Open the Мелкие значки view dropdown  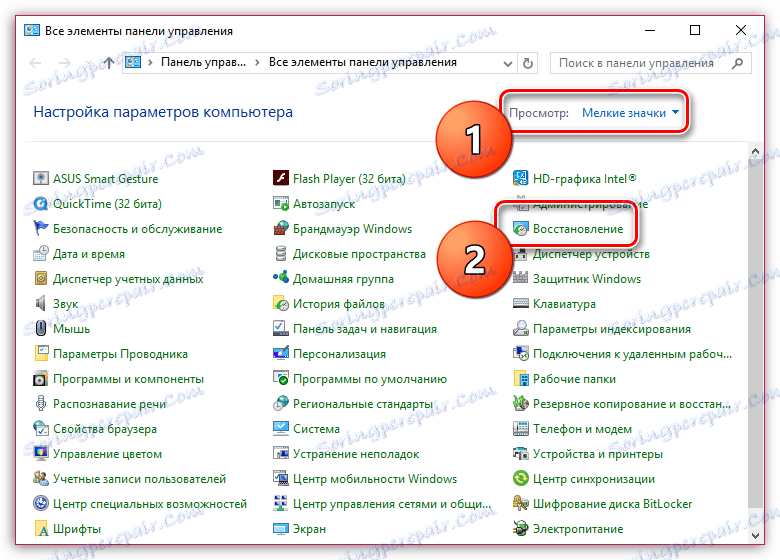[x=630, y=113]
